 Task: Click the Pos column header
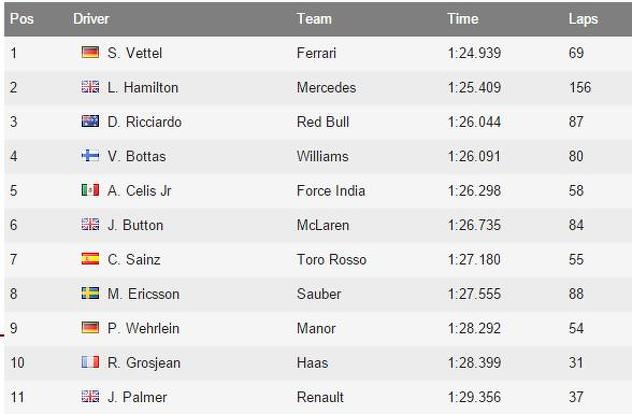click(22, 19)
